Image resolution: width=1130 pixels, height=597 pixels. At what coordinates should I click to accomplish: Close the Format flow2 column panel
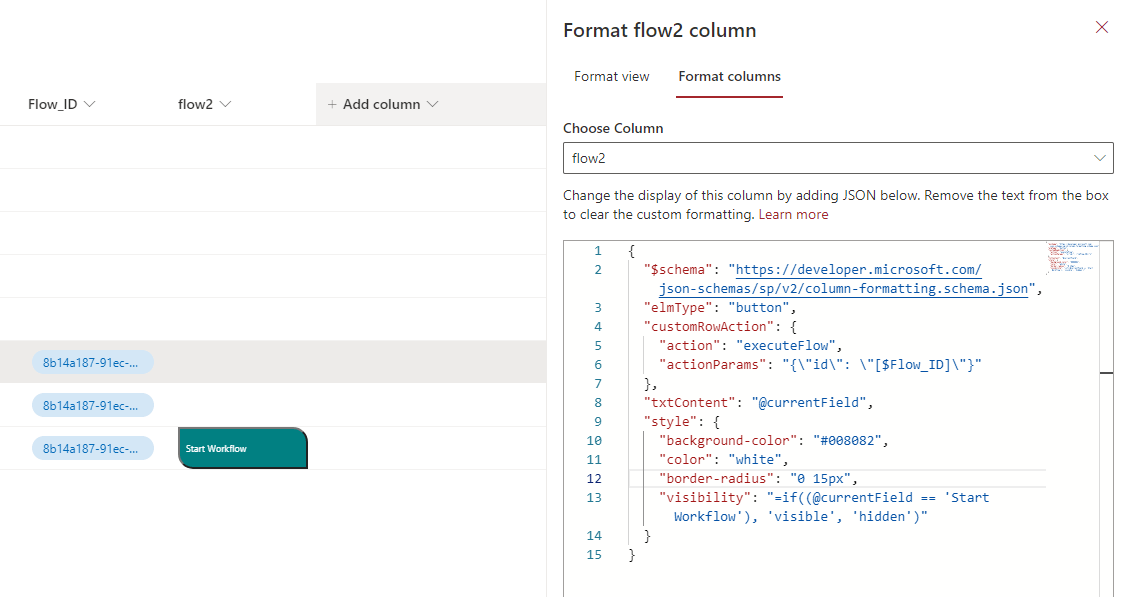point(1101,27)
